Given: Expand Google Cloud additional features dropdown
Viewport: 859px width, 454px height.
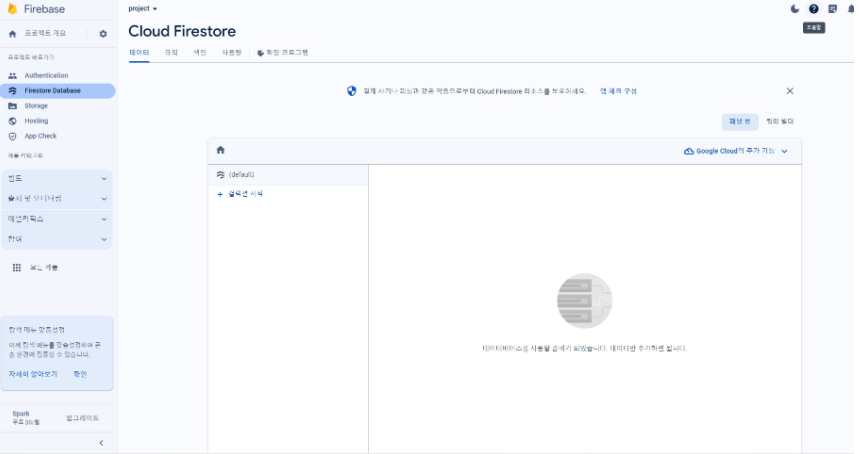Looking at the screenshot, I should pos(736,151).
